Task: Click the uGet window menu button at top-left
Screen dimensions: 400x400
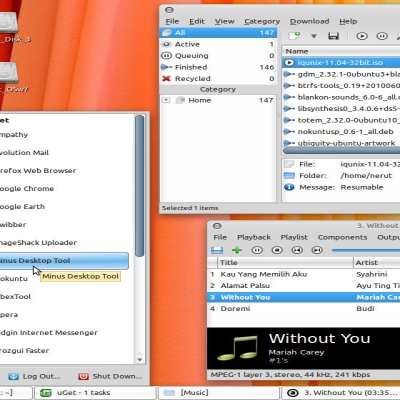Action: pos(169,10)
